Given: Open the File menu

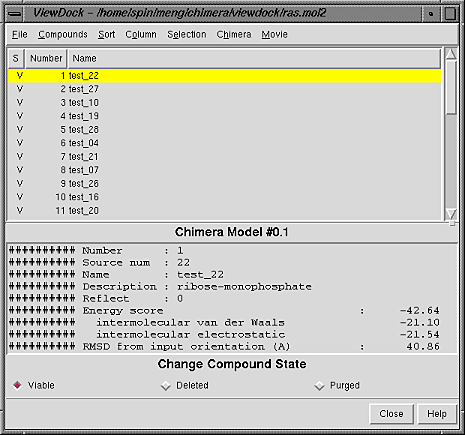Looking at the screenshot, I should [20, 34].
